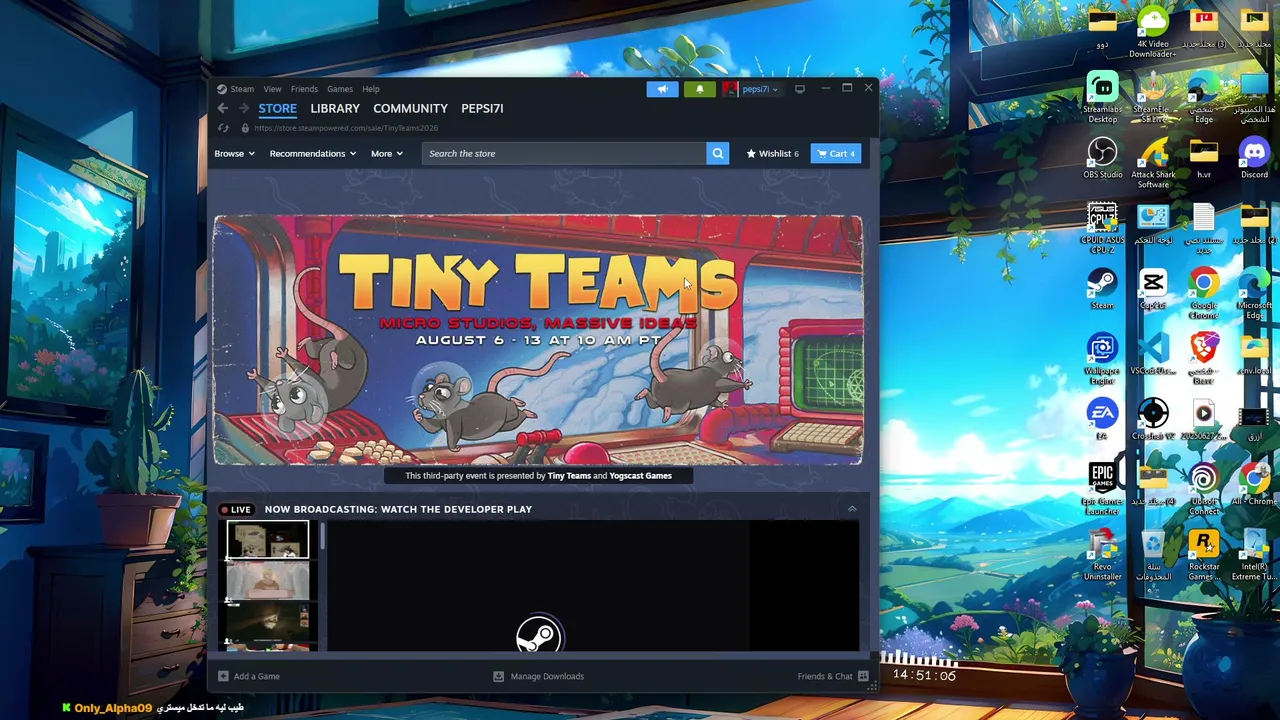
Task: Expand the Browse store dropdown
Action: tap(234, 153)
